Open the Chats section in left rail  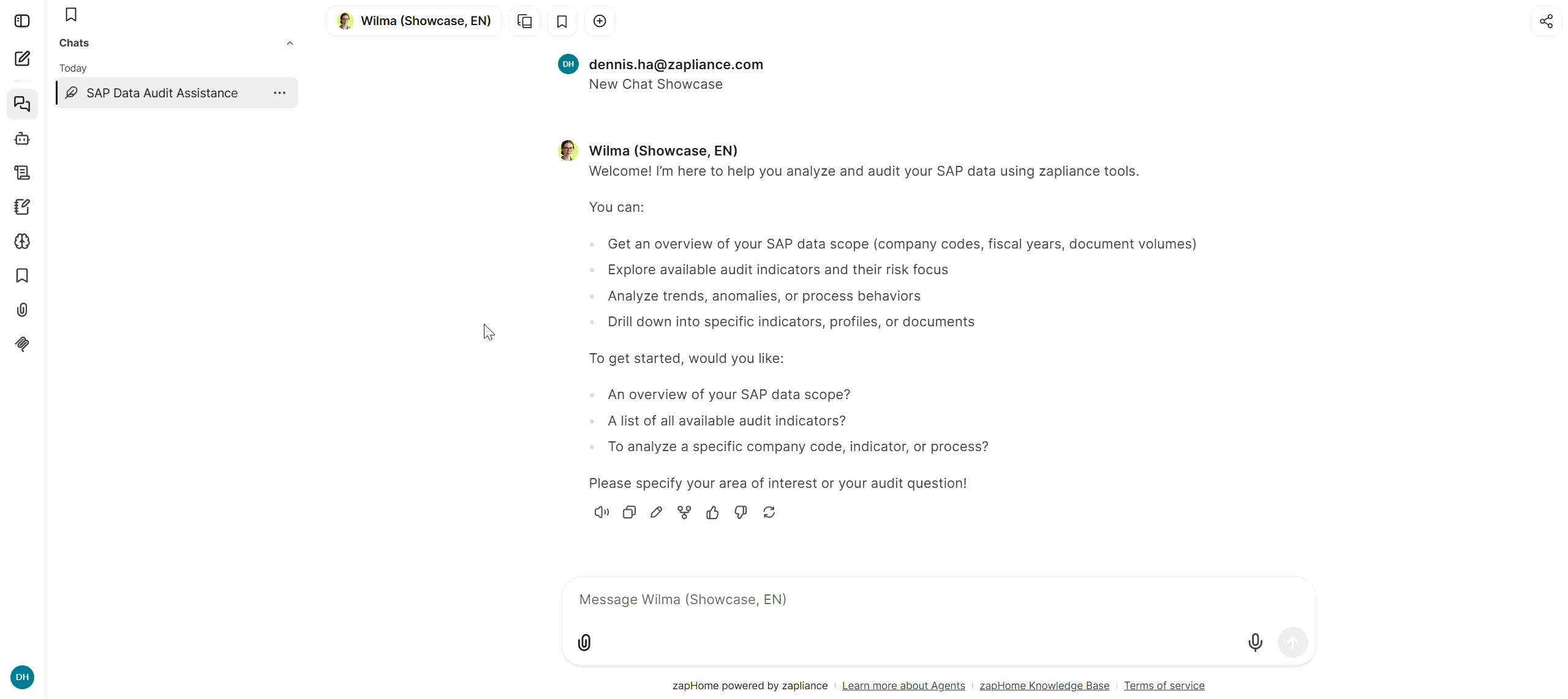[x=22, y=104]
